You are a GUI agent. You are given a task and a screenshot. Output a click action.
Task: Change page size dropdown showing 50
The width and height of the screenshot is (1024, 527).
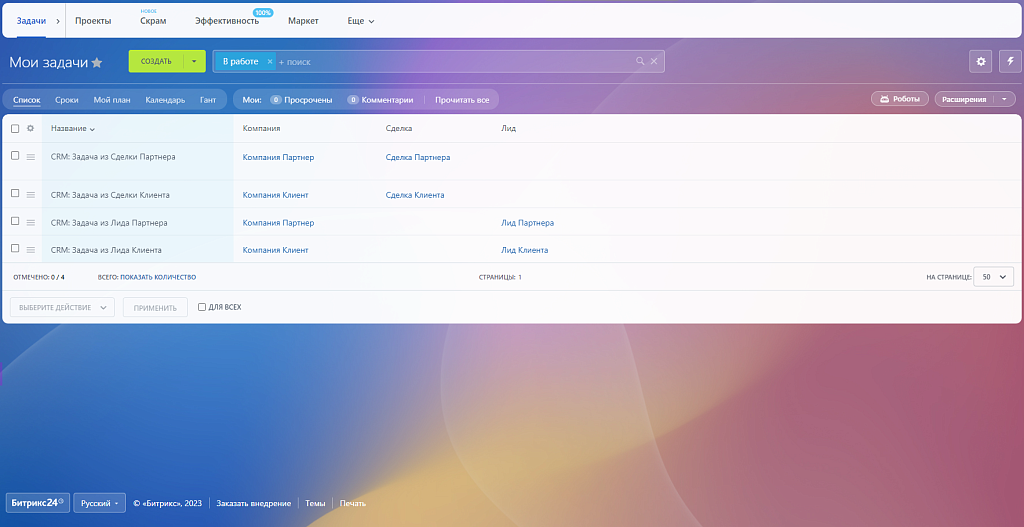(994, 277)
